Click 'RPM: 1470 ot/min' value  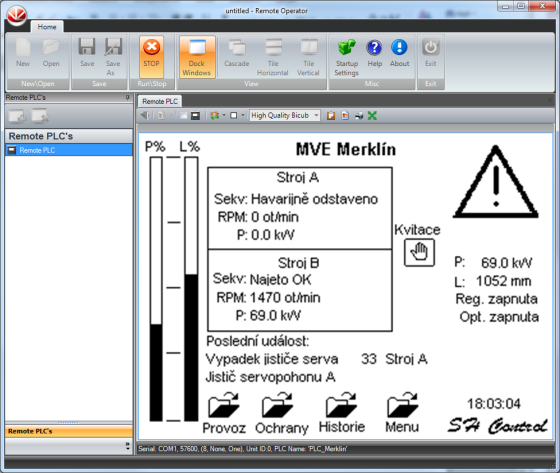[x=268, y=298]
